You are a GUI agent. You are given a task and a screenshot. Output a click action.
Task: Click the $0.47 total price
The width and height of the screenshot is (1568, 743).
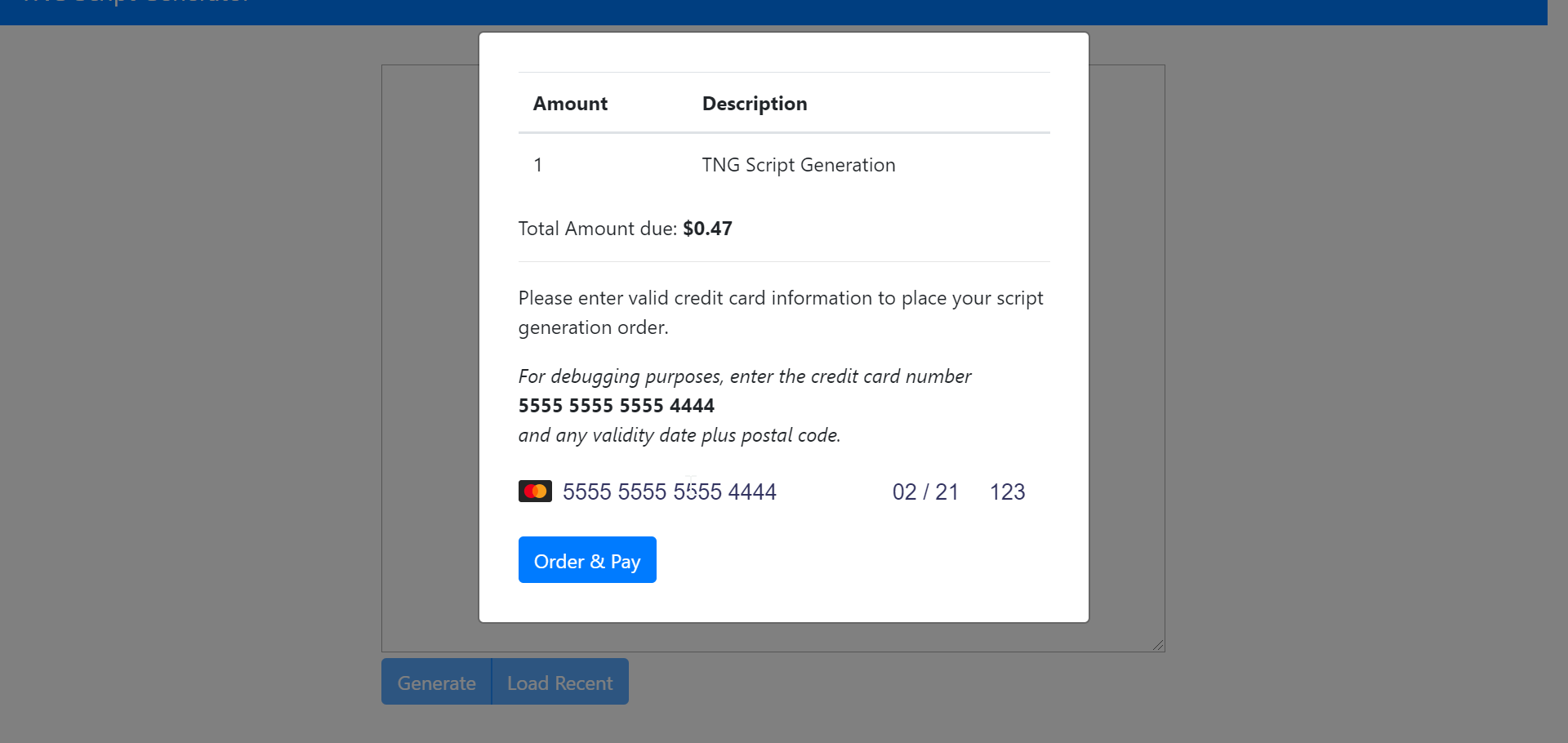tap(707, 228)
